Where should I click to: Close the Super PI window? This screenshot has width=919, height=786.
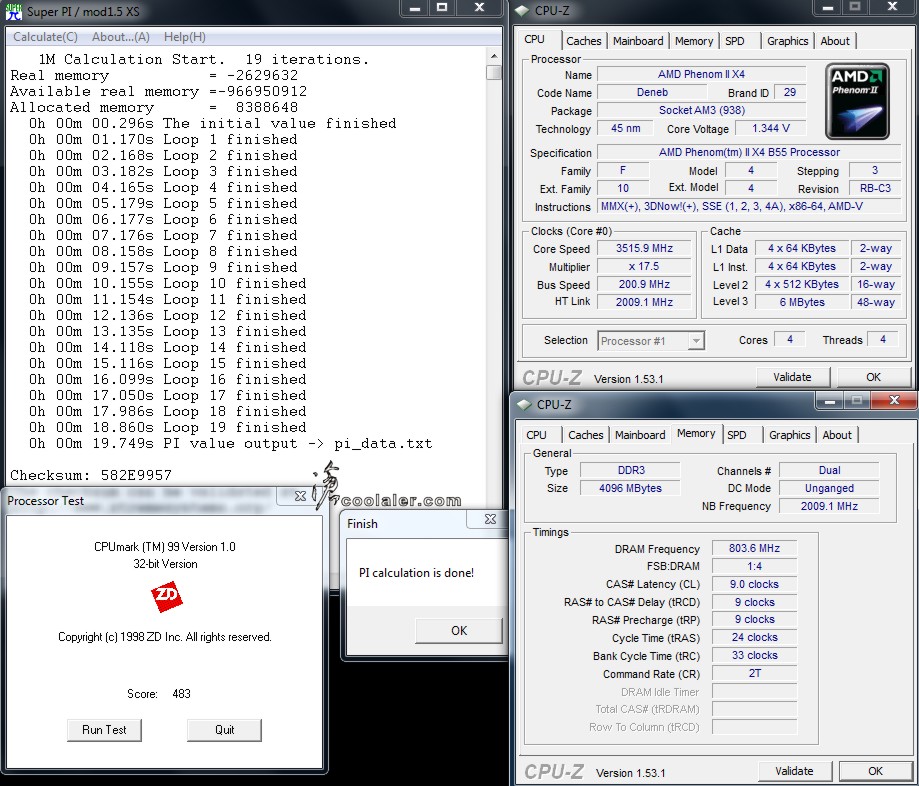(479, 8)
